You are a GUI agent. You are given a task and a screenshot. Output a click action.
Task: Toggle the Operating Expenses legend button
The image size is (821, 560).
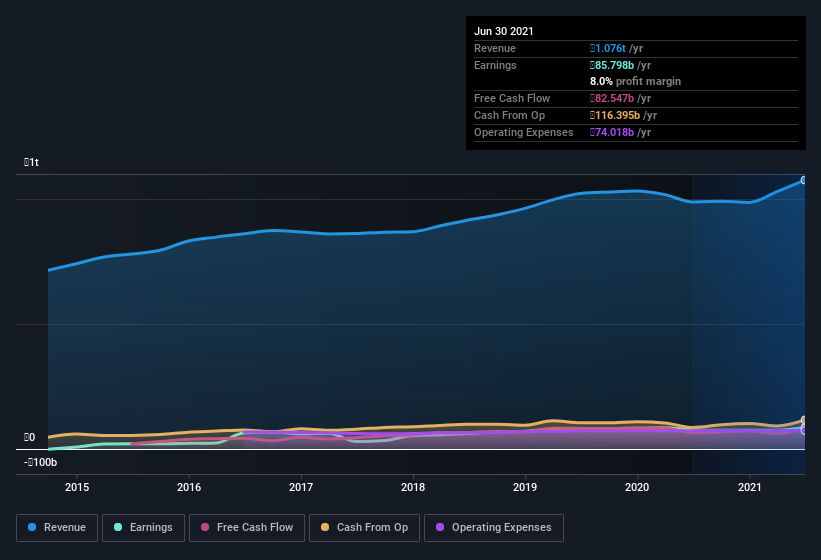click(494, 528)
